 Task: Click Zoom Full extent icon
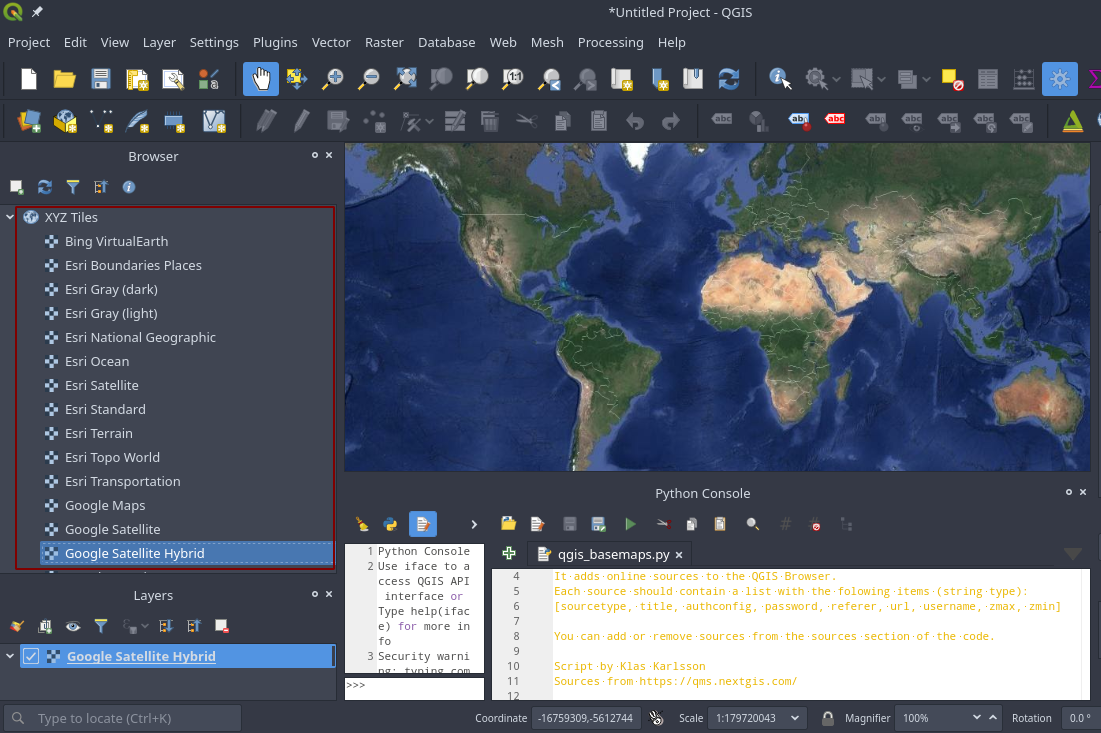tap(406, 79)
